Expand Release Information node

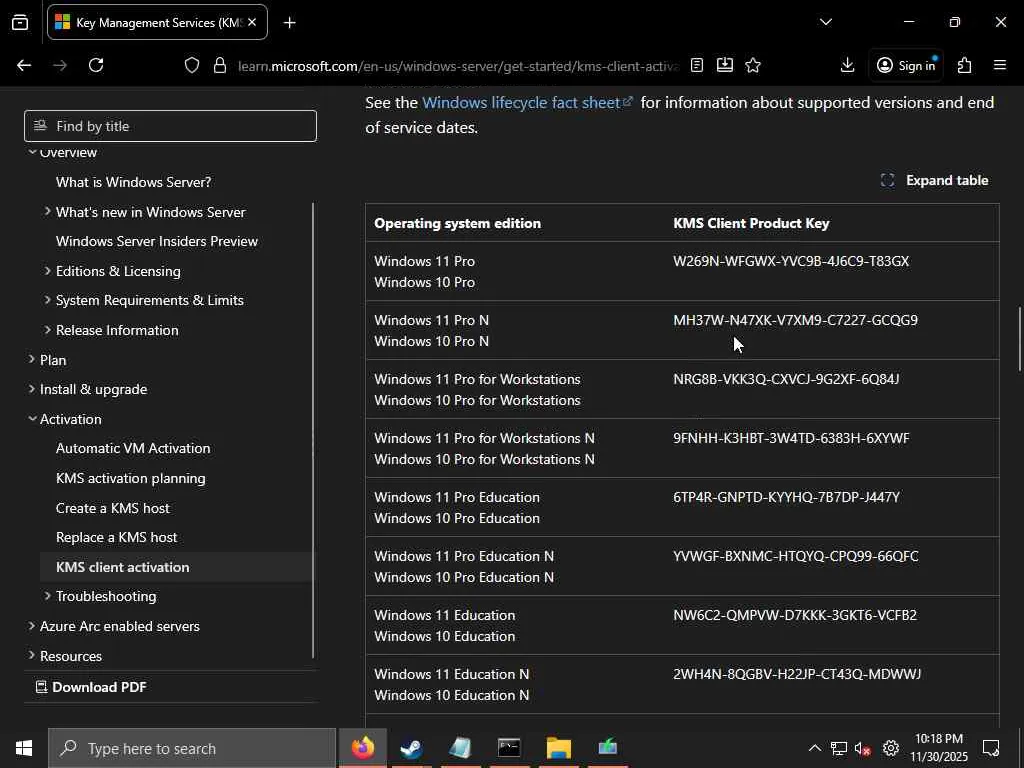(x=48, y=330)
